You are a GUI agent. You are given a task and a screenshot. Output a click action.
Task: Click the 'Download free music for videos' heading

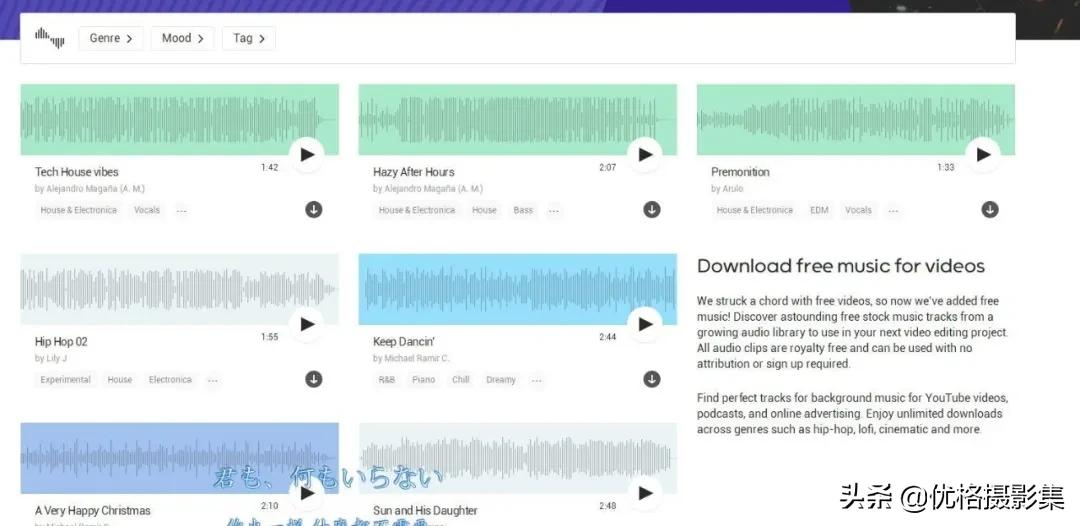(x=841, y=266)
